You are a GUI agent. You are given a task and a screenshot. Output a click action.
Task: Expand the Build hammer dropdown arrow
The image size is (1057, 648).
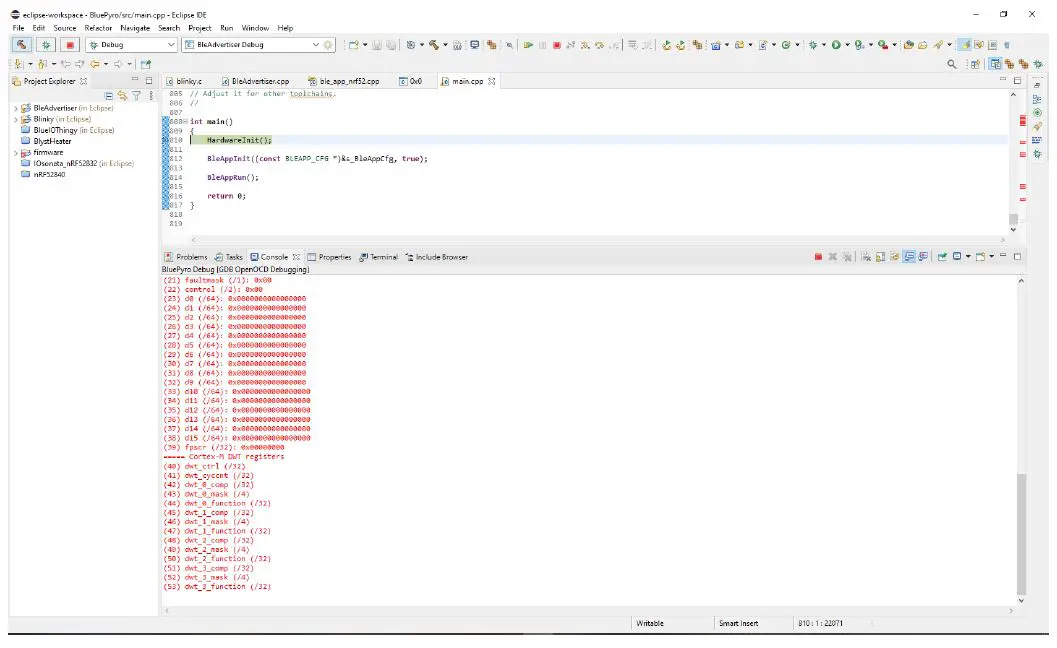(445, 45)
